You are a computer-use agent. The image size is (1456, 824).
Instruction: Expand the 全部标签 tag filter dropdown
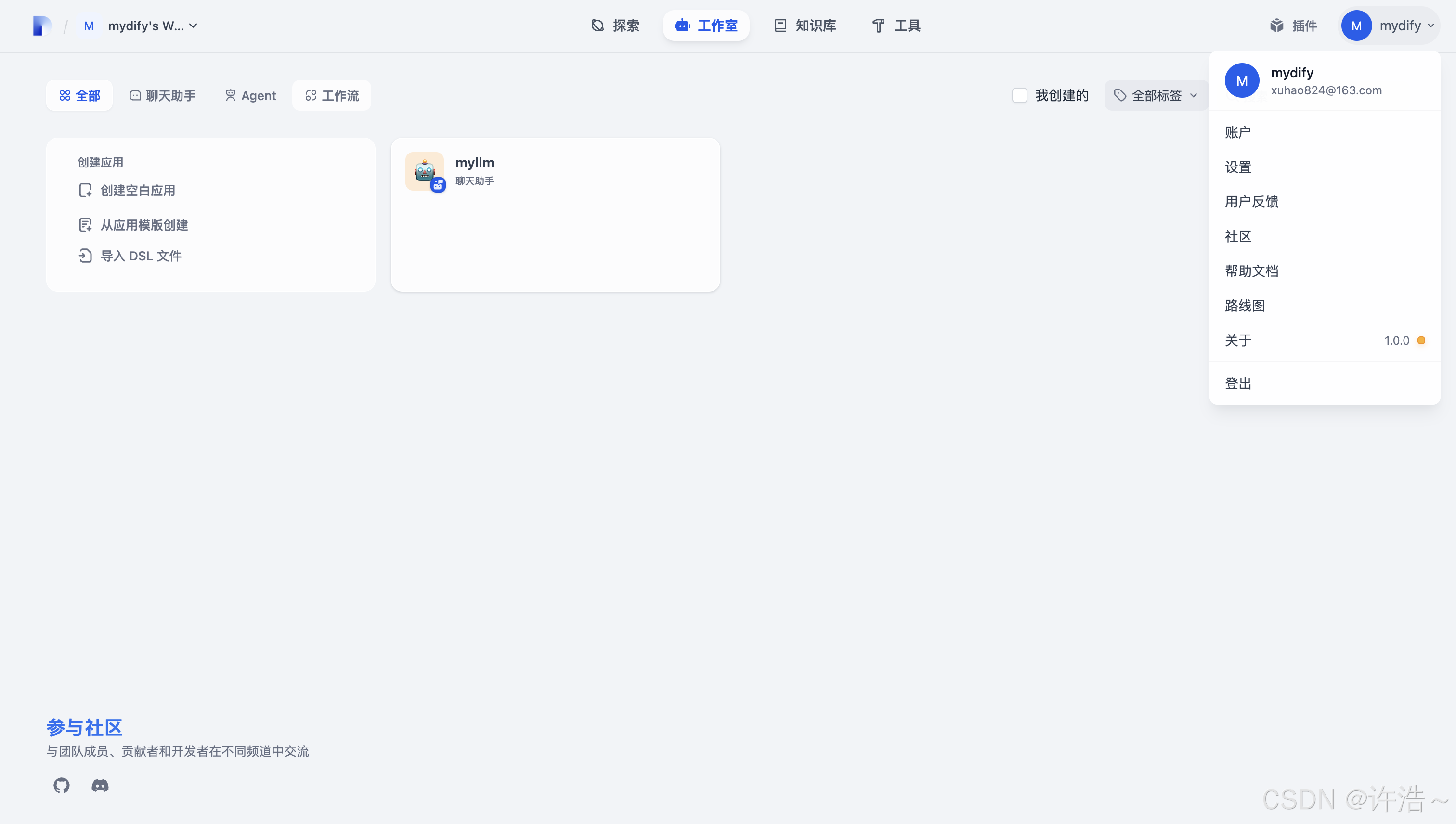click(1157, 96)
